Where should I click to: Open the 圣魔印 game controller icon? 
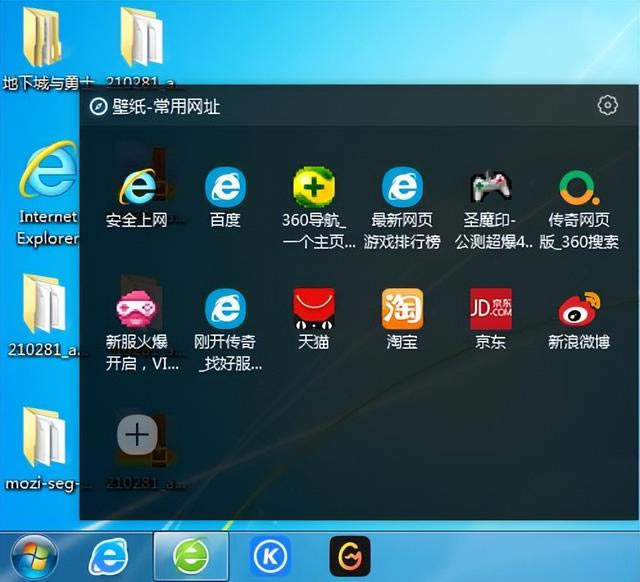[x=491, y=187]
